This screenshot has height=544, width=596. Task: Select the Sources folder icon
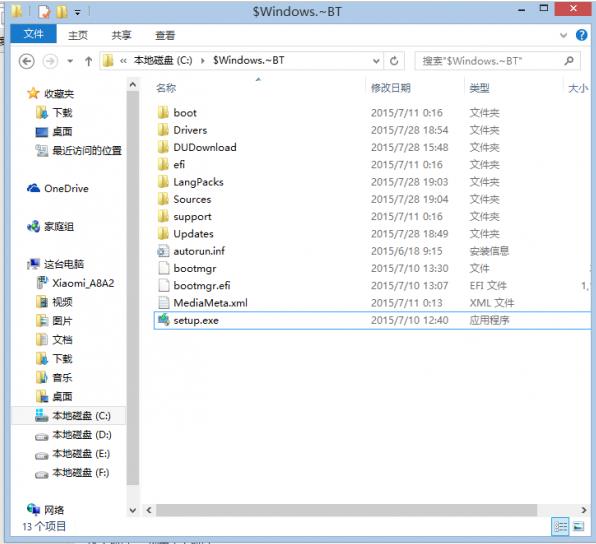[163, 199]
